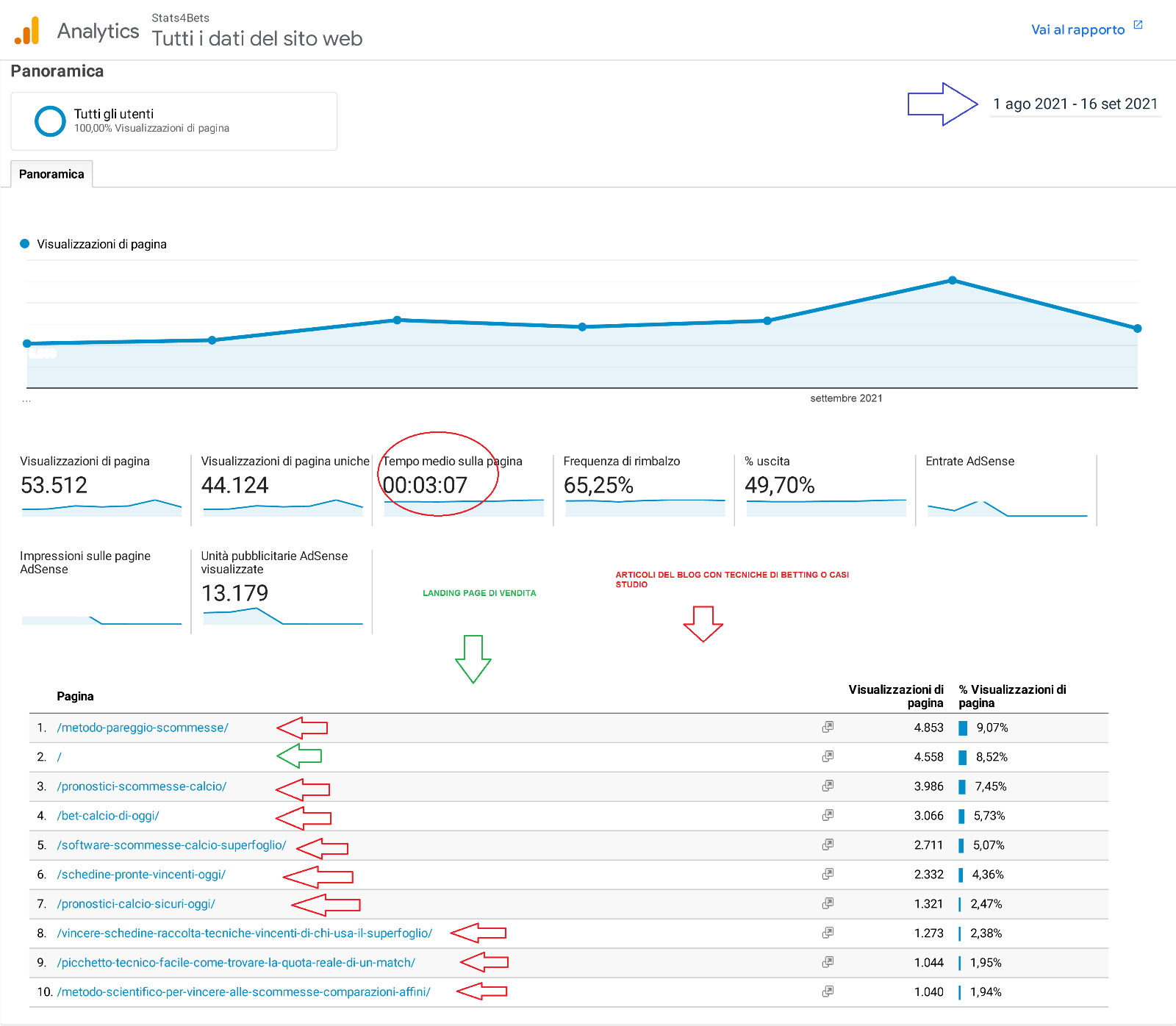
Task: Click external page icon for /bet-calcio-di-oggi/ row
Action: pyautogui.click(x=828, y=815)
